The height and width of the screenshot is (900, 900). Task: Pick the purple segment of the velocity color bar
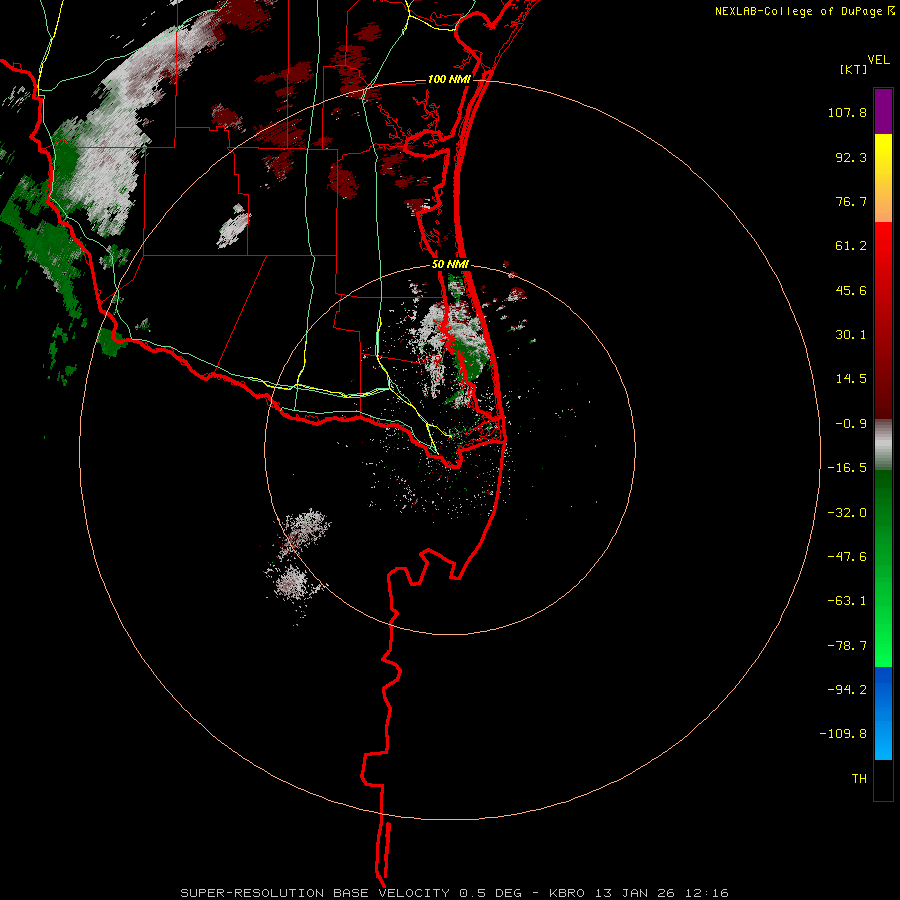[x=883, y=111]
